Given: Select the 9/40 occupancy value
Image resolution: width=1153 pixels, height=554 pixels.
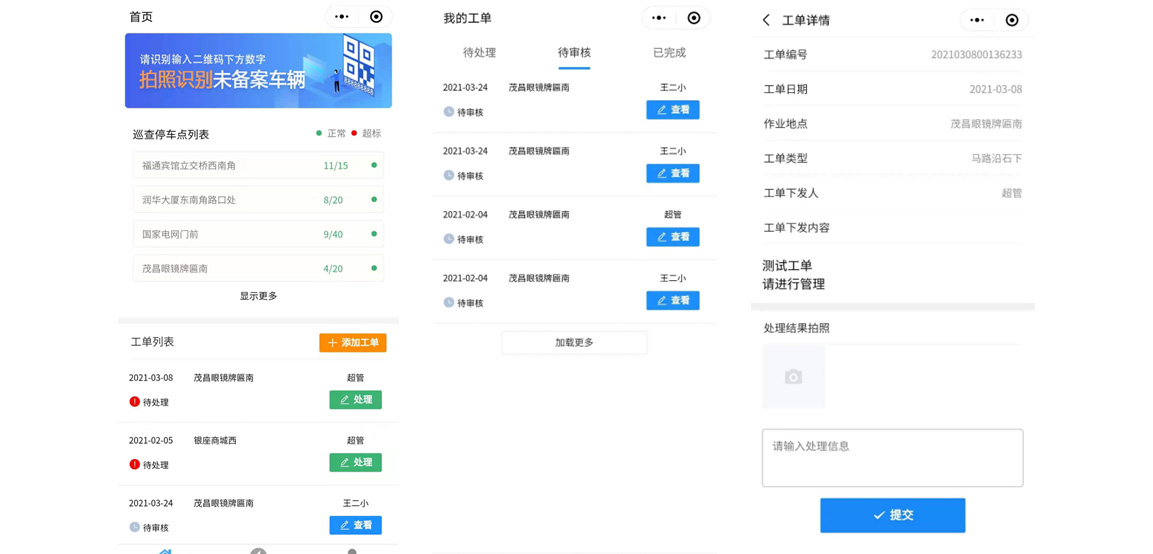Looking at the screenshot, I should tap(333, 234).
